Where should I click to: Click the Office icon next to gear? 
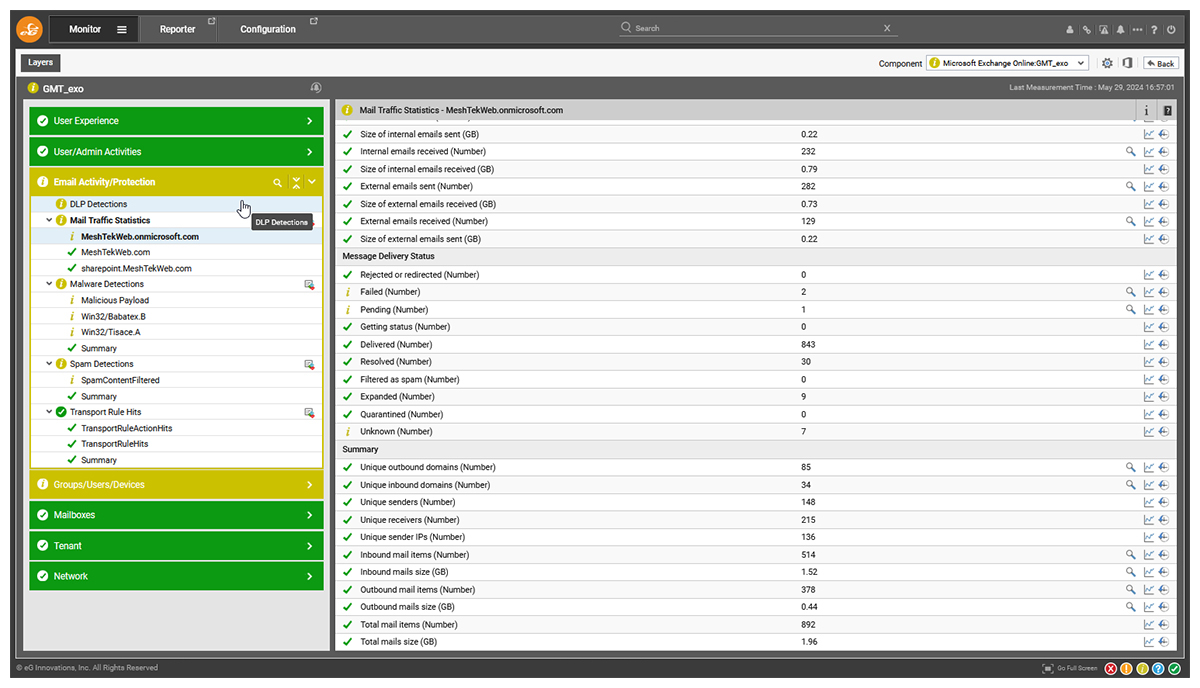1127,63
